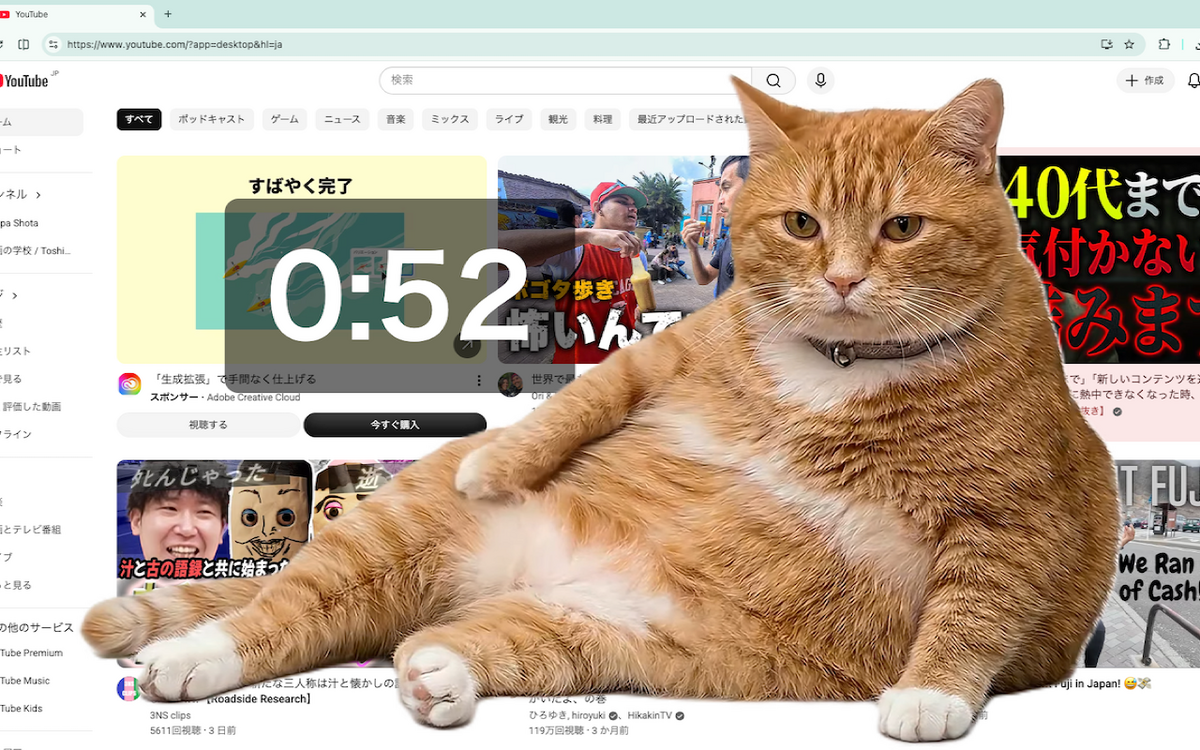The width and height of the screenshot is (1200, 750).
Task: Open YouTube Premium from the sidebar
Action: click(30, 652)
